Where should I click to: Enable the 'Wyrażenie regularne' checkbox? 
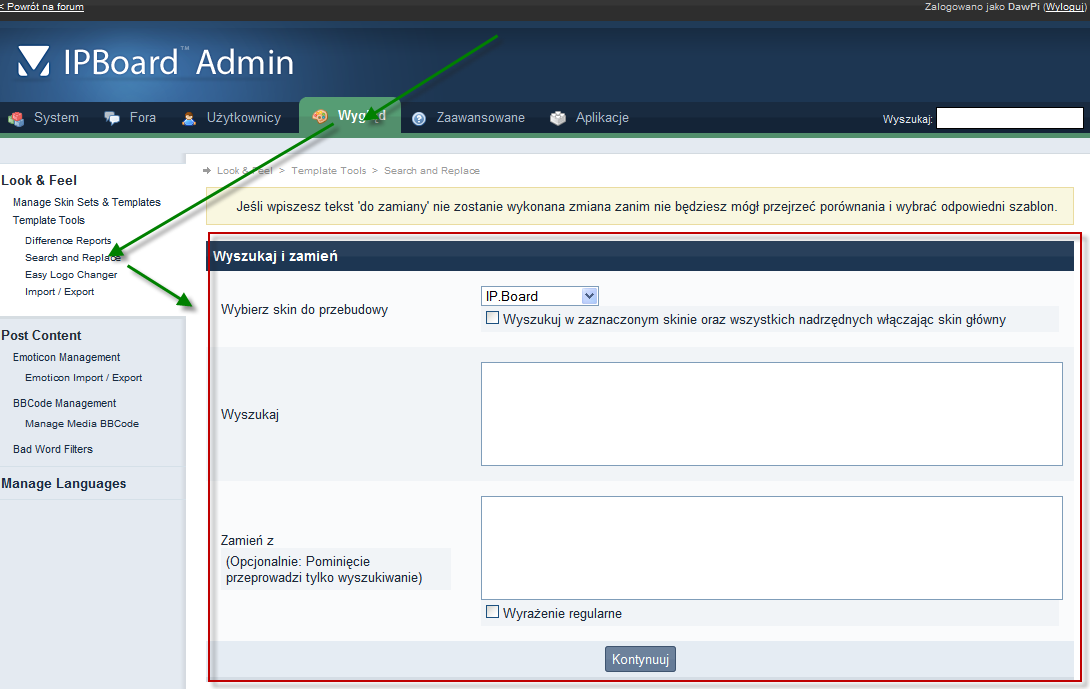coord(492,612)
